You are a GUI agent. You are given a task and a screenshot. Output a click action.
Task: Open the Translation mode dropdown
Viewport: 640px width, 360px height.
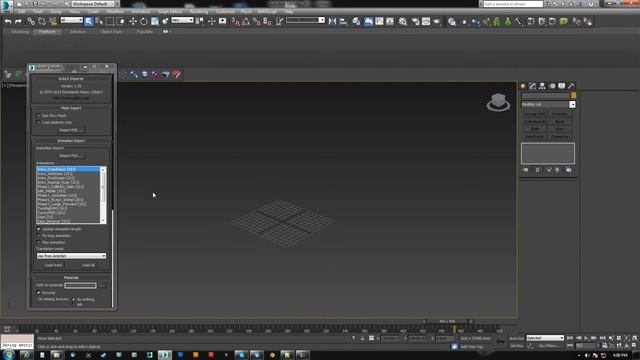pyautogui.click(x=71, y=256)
